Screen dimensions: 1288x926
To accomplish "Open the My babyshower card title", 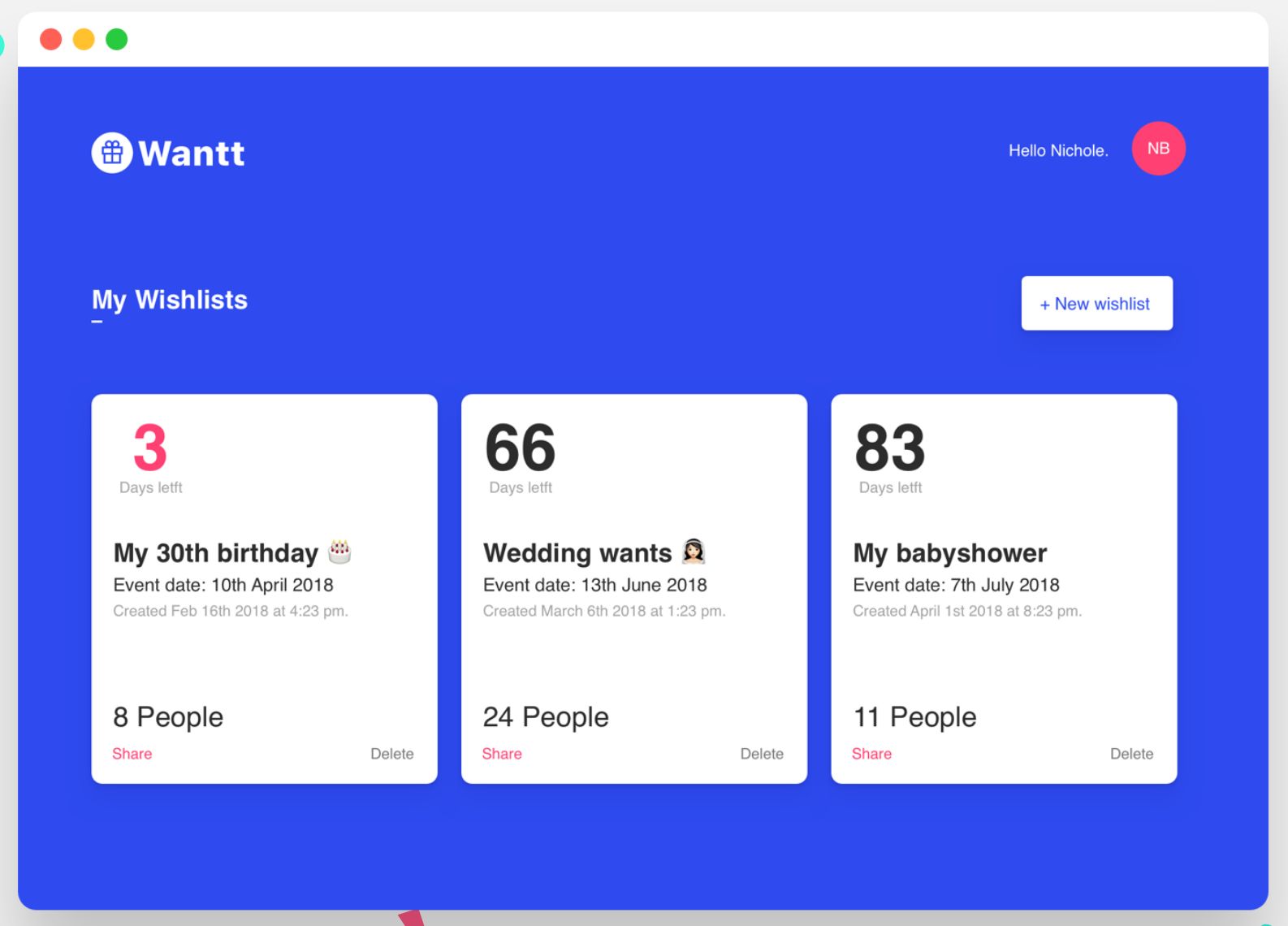I will pos(950,553).
